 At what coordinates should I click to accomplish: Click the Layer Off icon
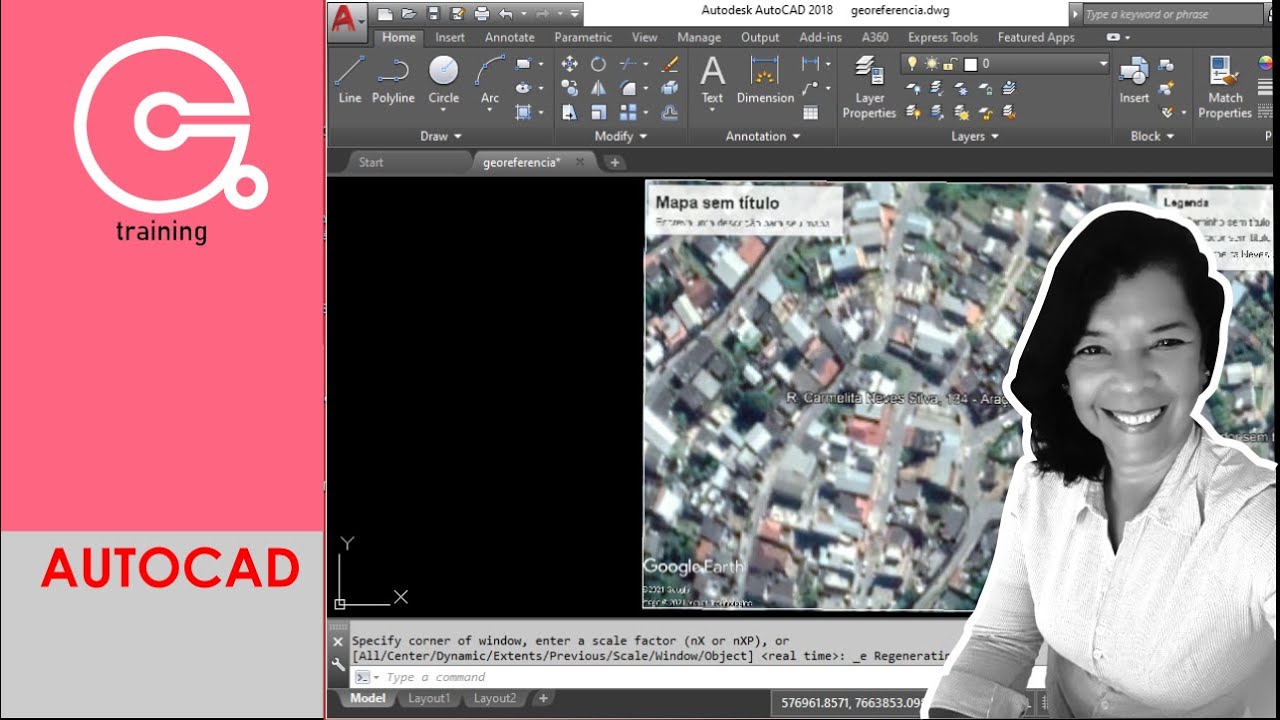[x=914, y=88]
